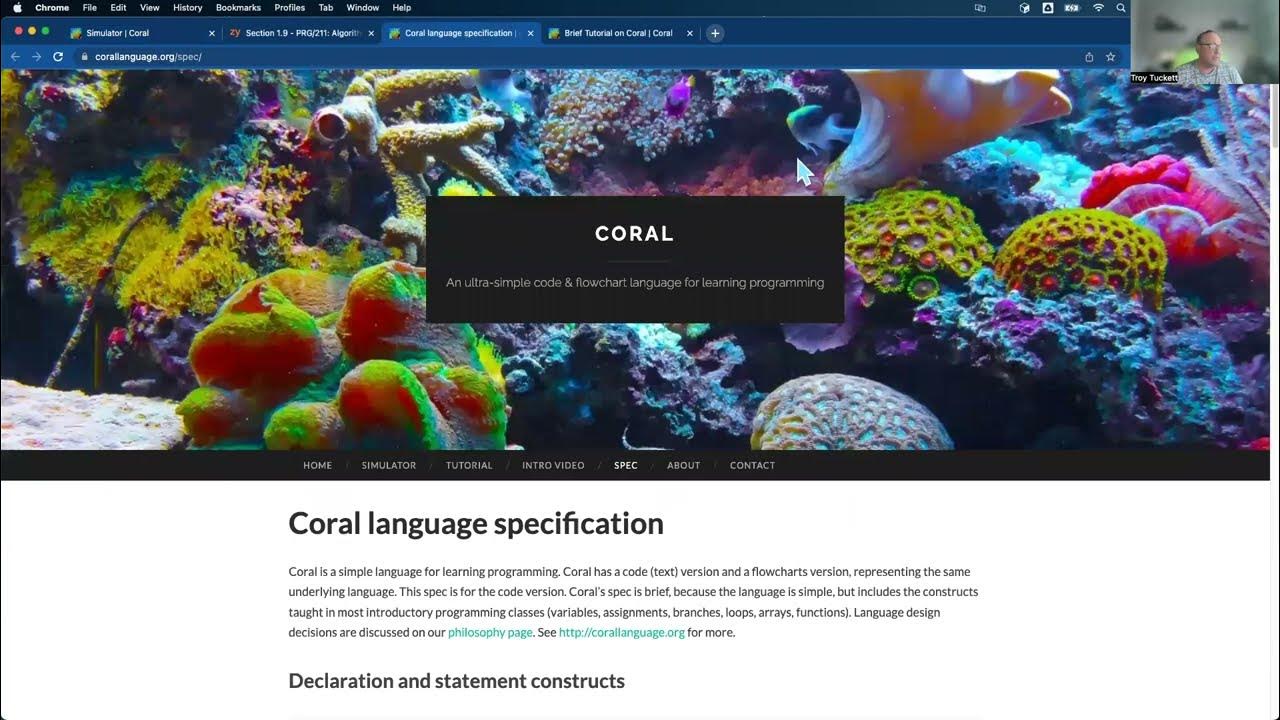Click the Coral language specification heading
Image resolution: width=1280 pixels, height=720 pixels.
pos(476,524)
